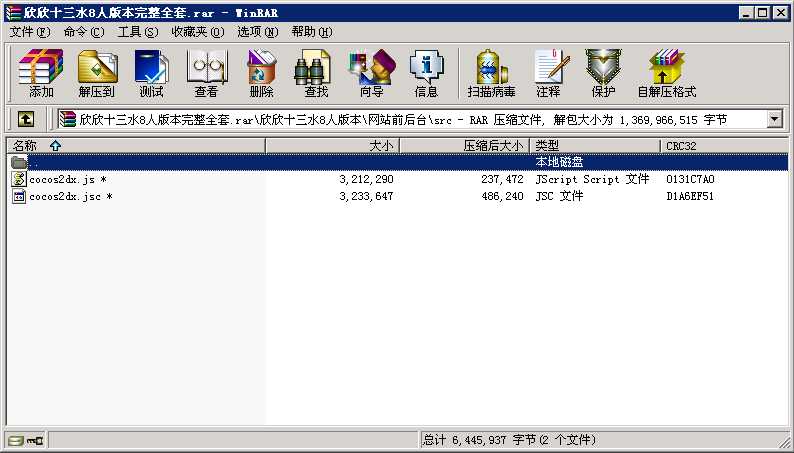Show archive Info (信息) icon
This screenshot has width=794, height=453.
click(426, 73)
